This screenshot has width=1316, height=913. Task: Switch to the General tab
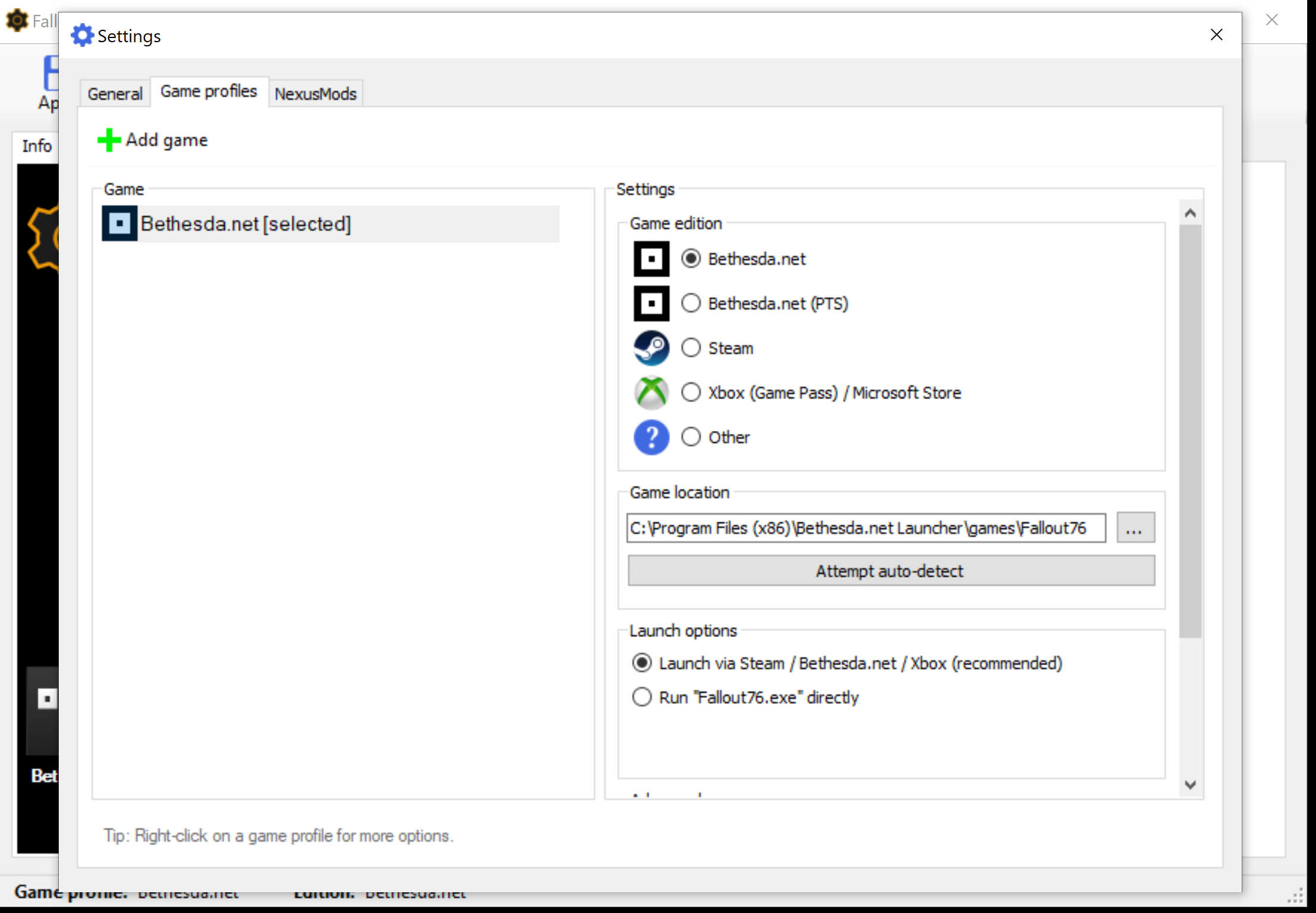tap(115, 93)
